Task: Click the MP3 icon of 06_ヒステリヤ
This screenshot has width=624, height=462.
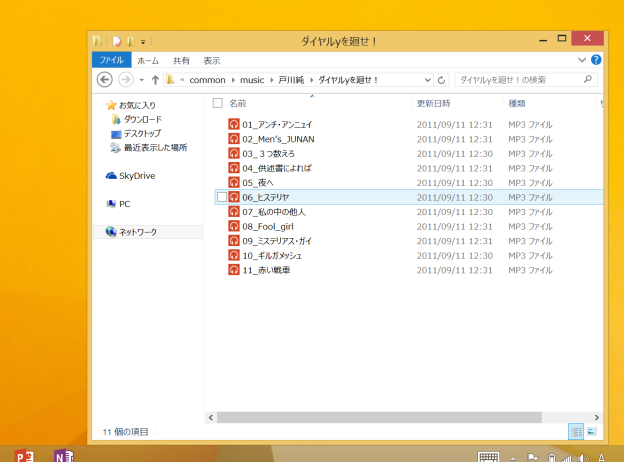Action: pyautogui.click(x=234, y=197)
